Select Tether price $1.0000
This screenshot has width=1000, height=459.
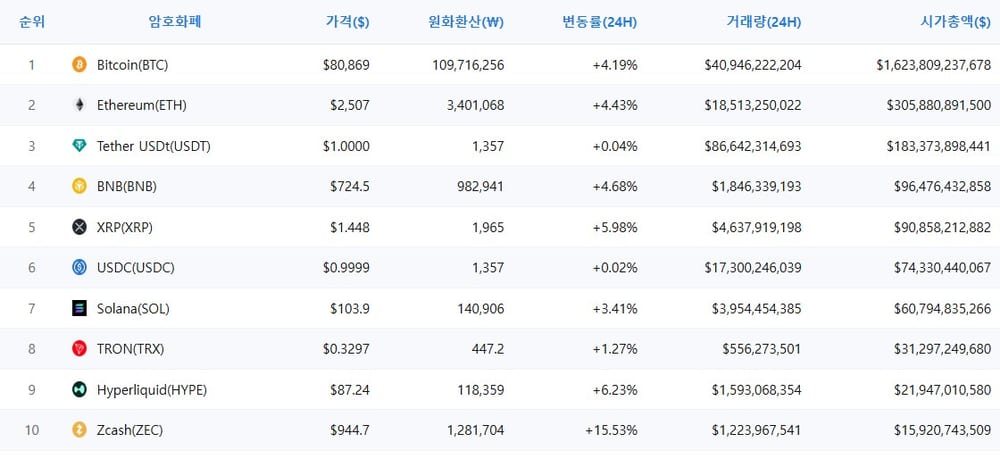pyautogui.click(x=346, y=147)
